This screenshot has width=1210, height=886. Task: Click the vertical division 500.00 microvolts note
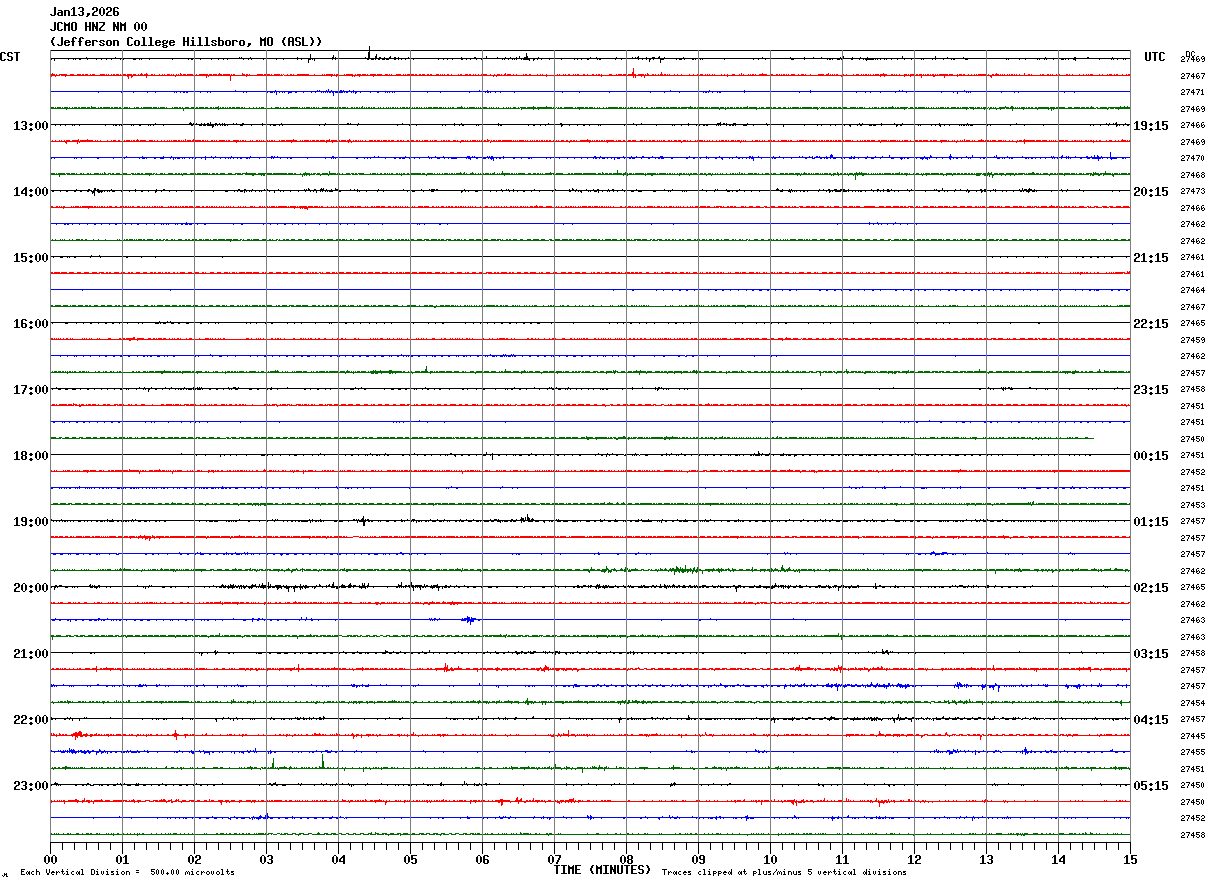127,873
